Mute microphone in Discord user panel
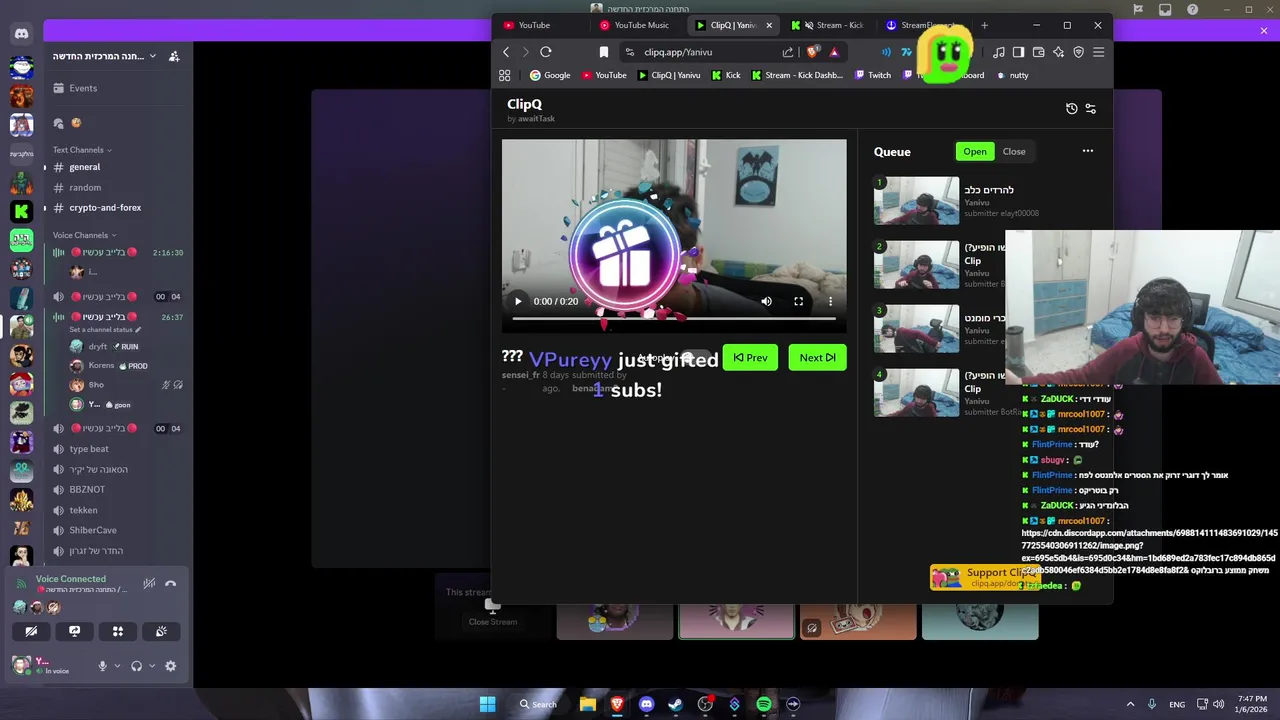1280x720 pixels. tap(102, 666)
